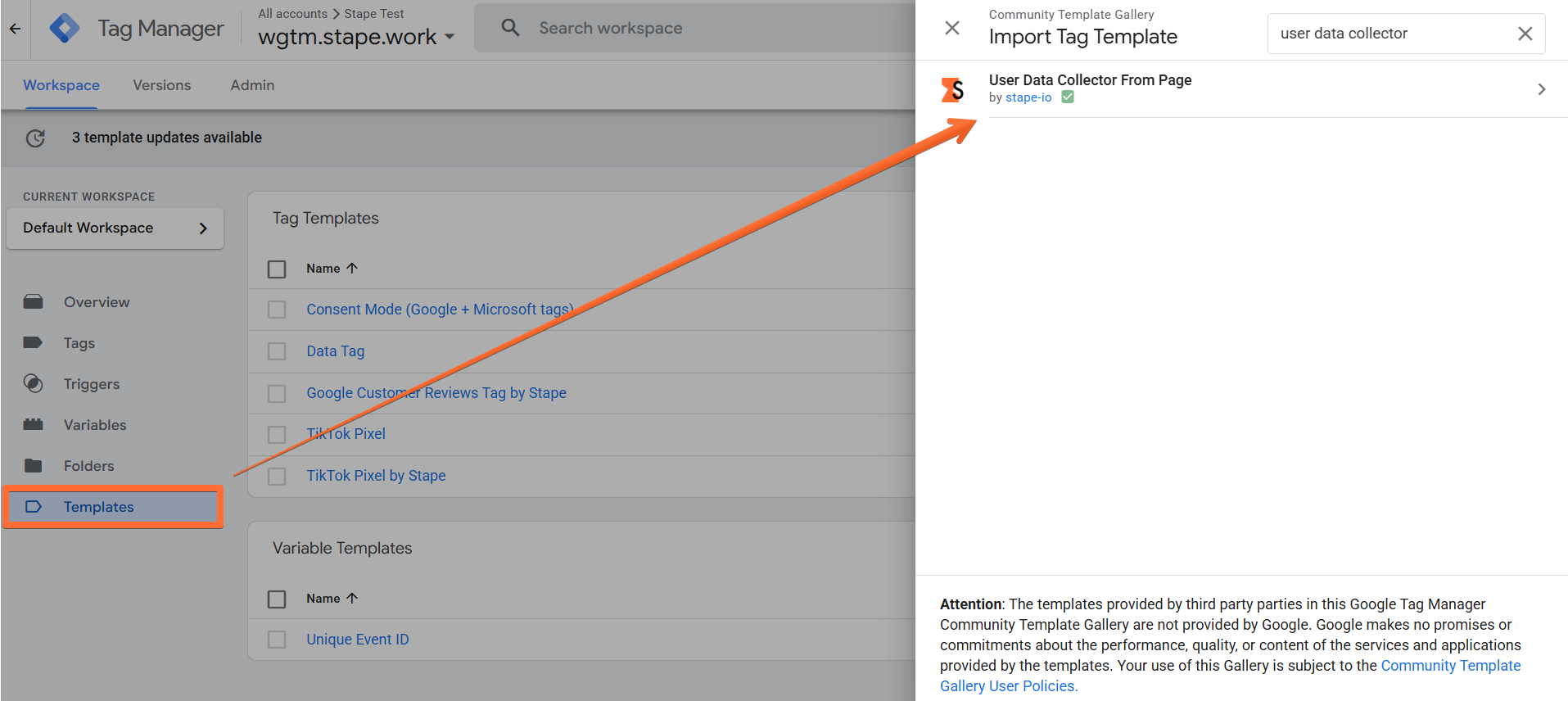Open User Data Collector From Page chevron

pos(1541,89)
